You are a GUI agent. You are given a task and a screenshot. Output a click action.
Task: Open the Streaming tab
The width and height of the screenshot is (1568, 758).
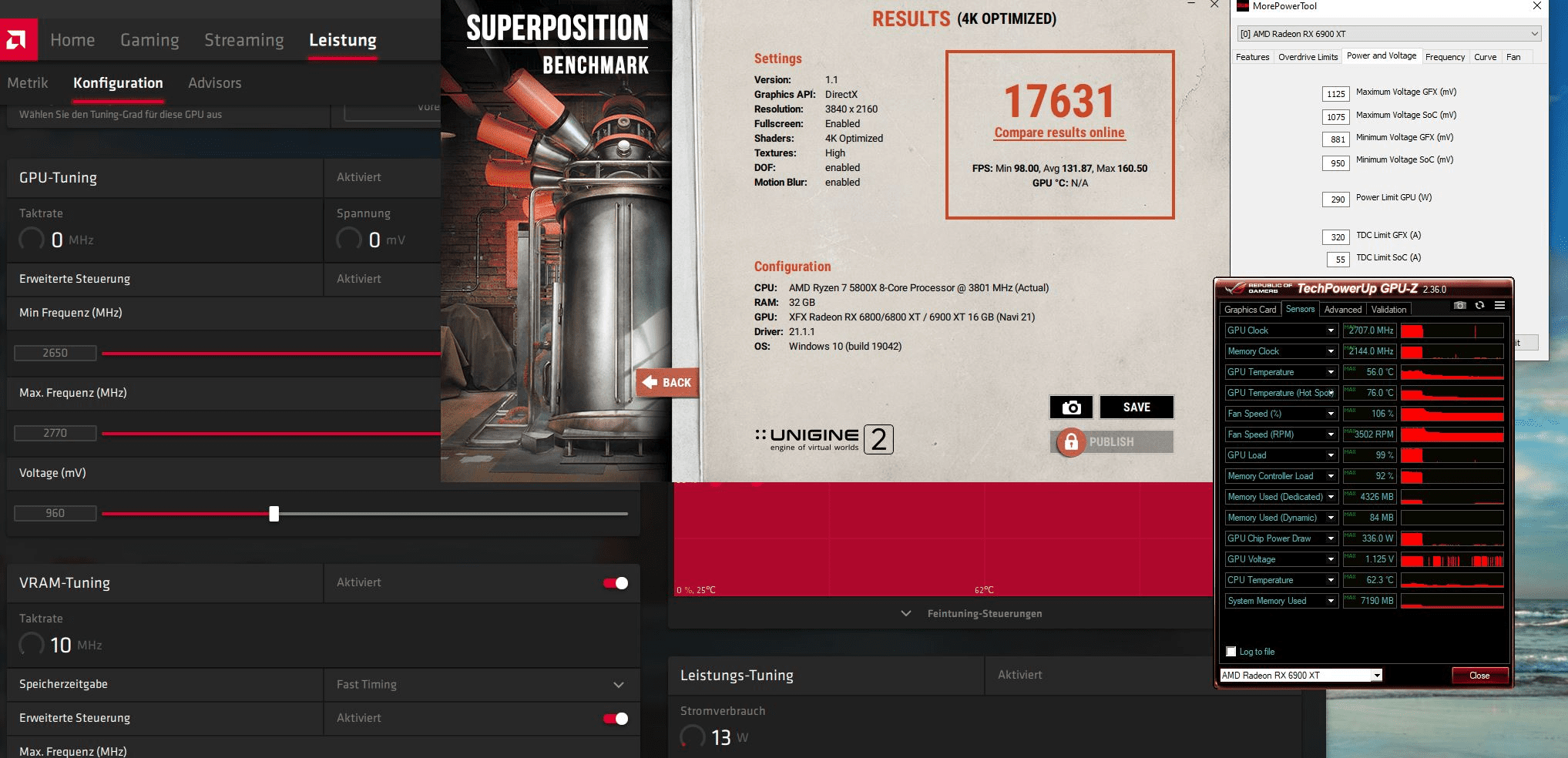[x=244, y=40]
